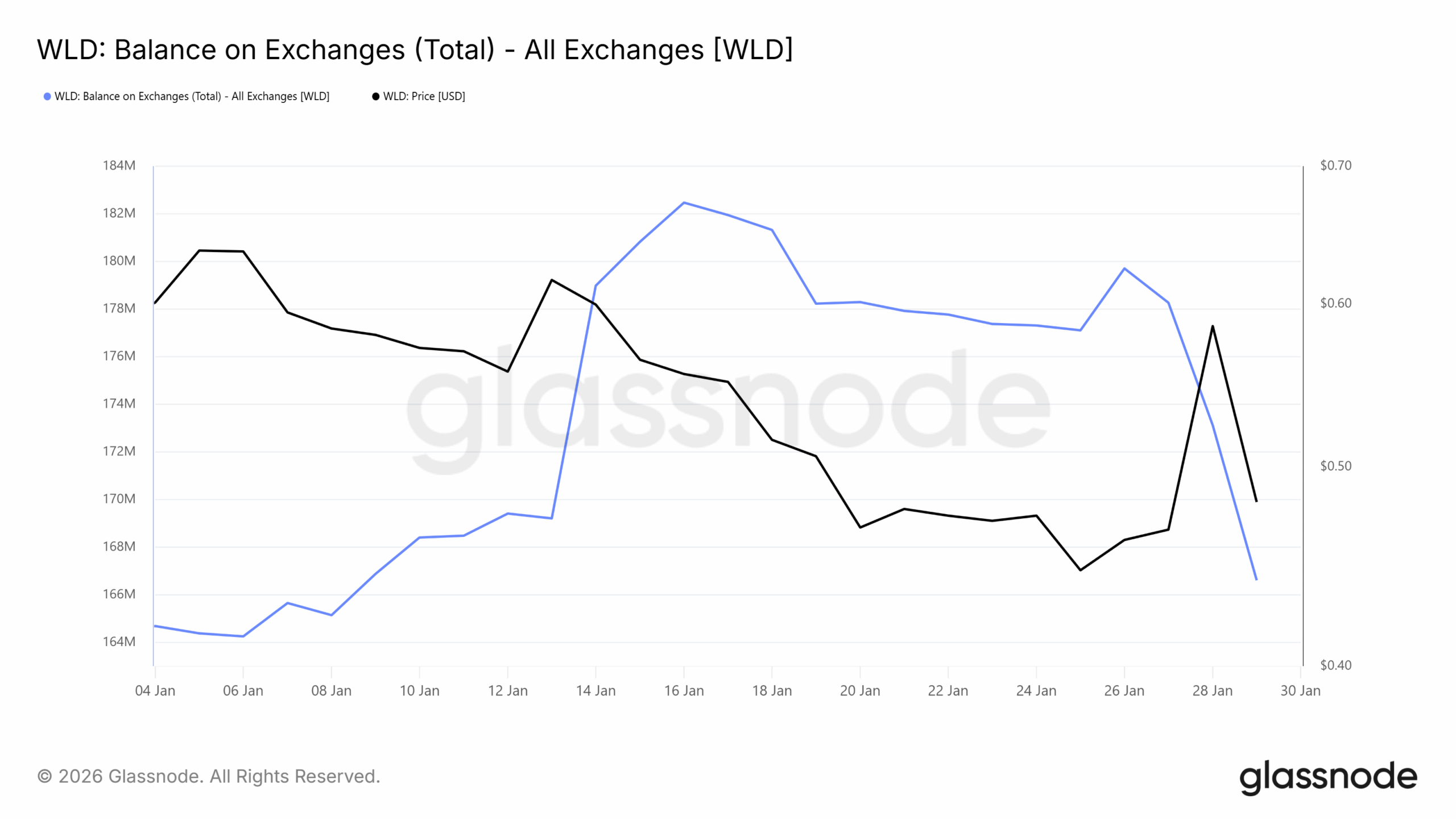Viewport: 1456px width, 819px height.
Task: Click the Glassnode copyright notice text
Action: tap(209, 776)
